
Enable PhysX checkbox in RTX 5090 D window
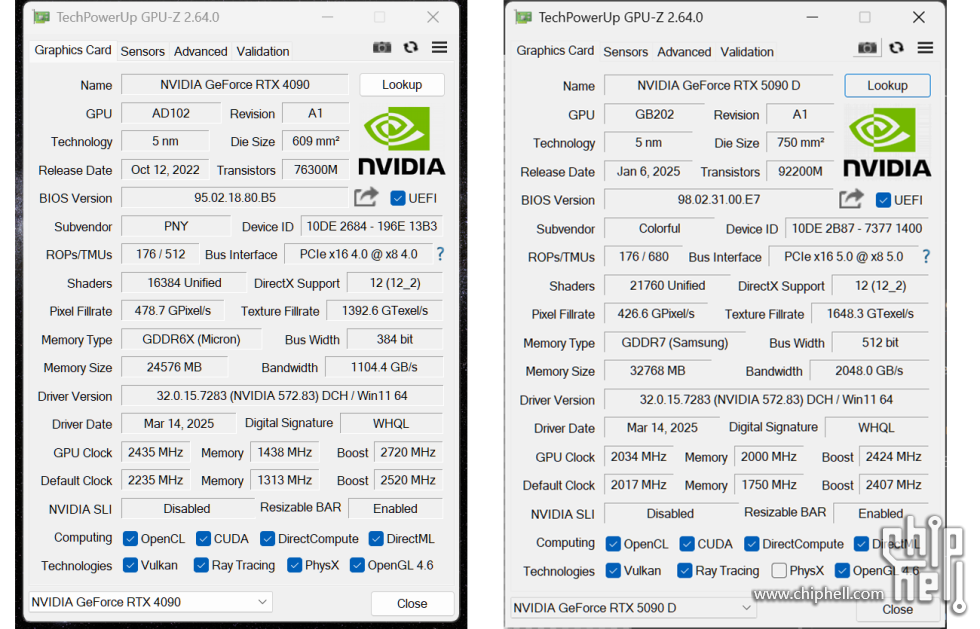[779, 570]
